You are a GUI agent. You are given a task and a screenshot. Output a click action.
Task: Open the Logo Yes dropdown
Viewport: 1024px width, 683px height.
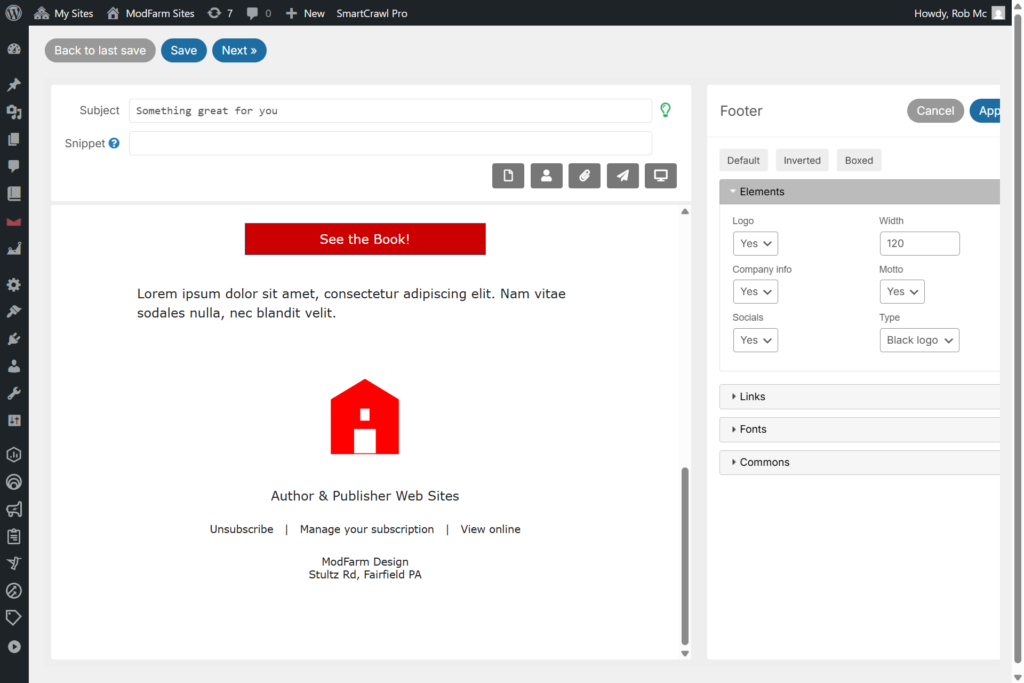point(755,243)
